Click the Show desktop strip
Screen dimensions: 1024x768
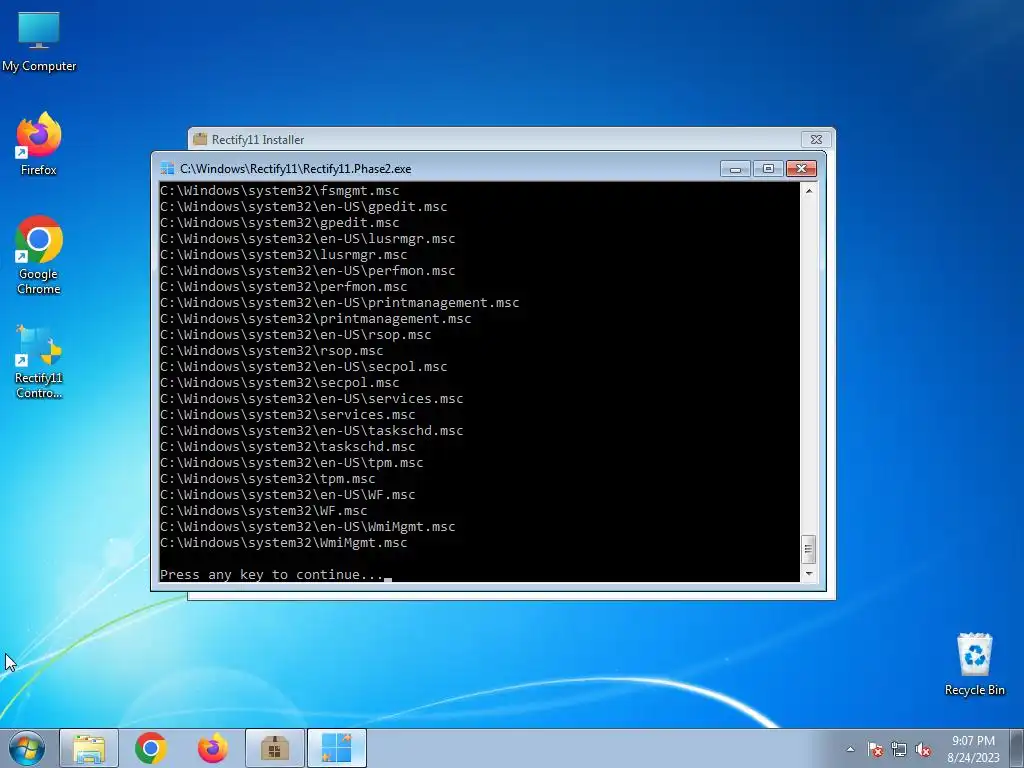pyautogui.click(x=1017, y=748)
